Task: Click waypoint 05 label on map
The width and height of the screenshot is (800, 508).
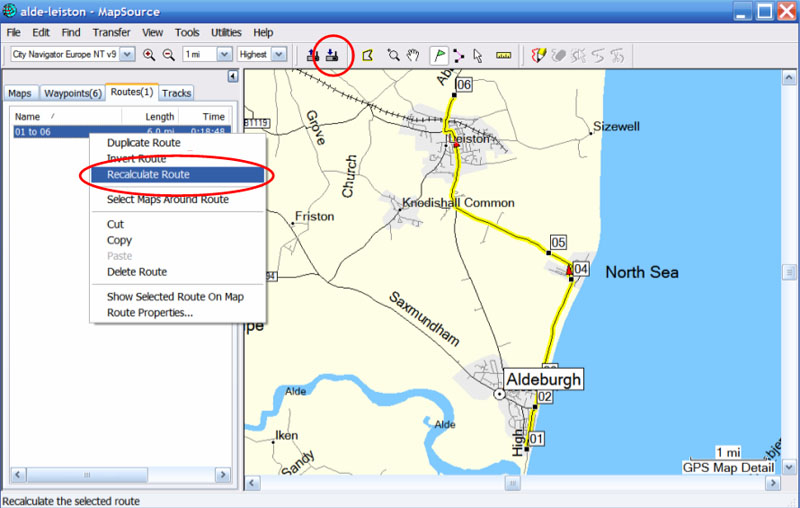Action: 558,242
